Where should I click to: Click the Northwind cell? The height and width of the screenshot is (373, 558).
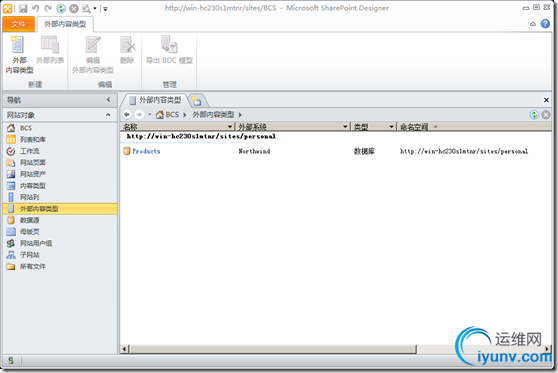click(x=254, y=151)
